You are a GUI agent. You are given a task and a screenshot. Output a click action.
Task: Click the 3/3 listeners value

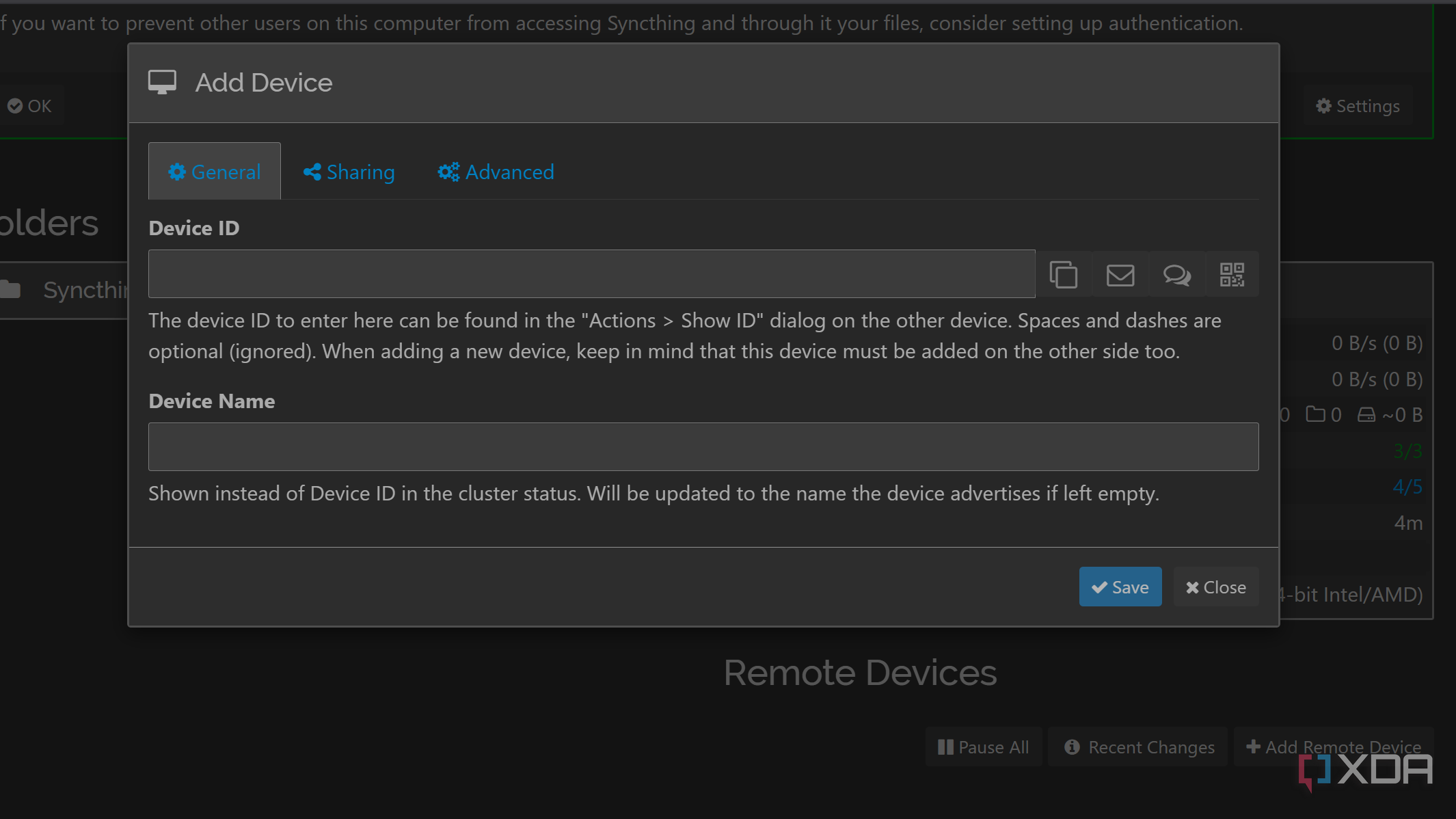(x=1407, y=451)
